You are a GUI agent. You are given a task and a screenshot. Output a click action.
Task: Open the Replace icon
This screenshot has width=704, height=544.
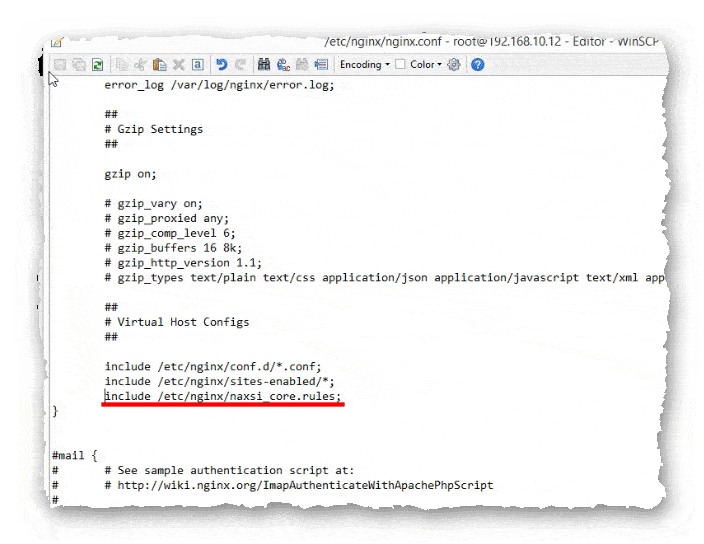tap(283, 65)
